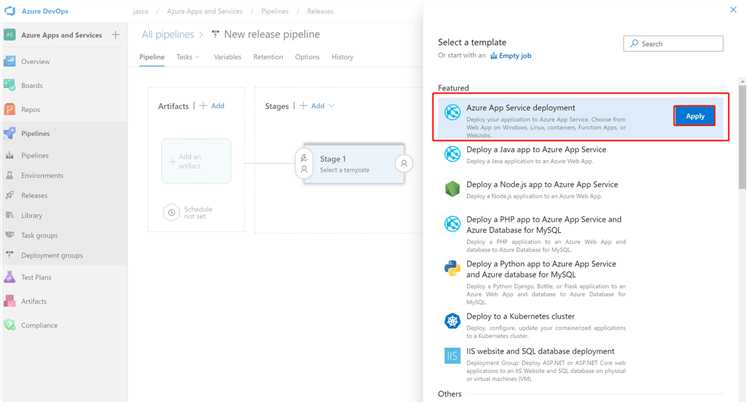
Task: Select Deploy a Node.js app to Azure App Service
Action: [542, 184]
